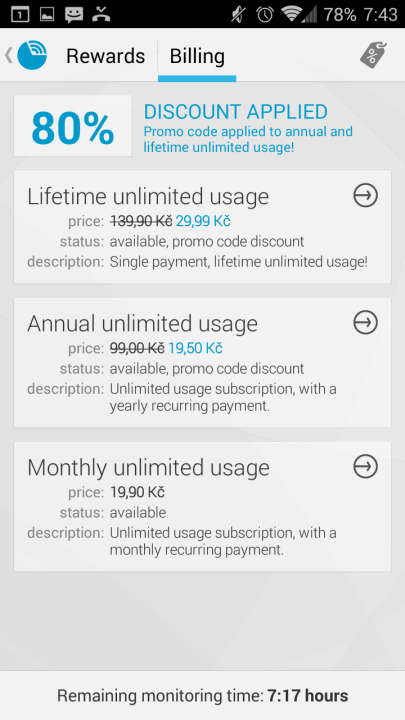Select Lifetime unlimited usage plan title
Viewport: 405px width, 720px height.
pos(148,197)
